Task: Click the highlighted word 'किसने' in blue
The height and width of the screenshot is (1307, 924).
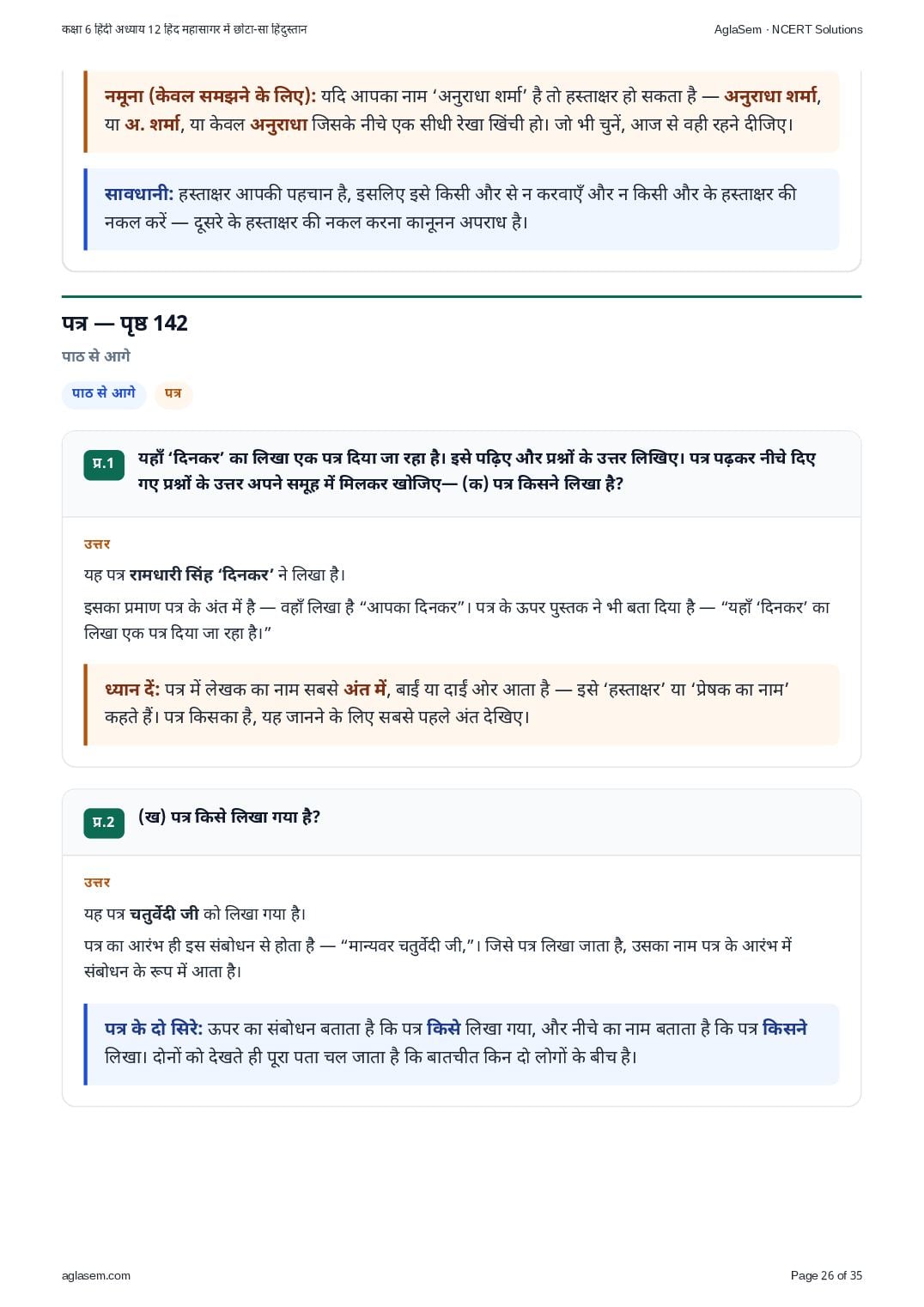Action: coord(785,1029)
